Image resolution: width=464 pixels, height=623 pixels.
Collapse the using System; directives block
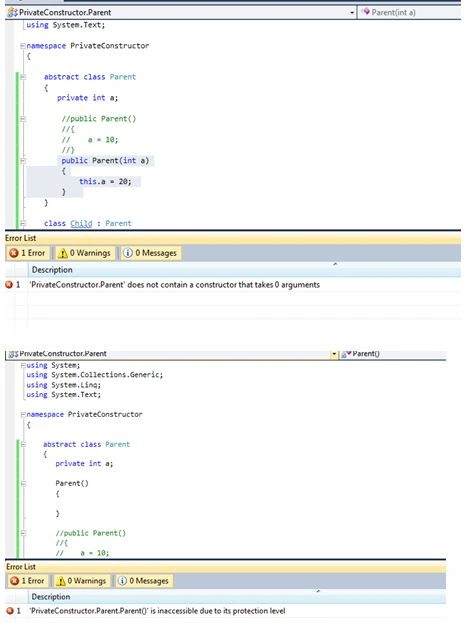[x=23, y=365]
